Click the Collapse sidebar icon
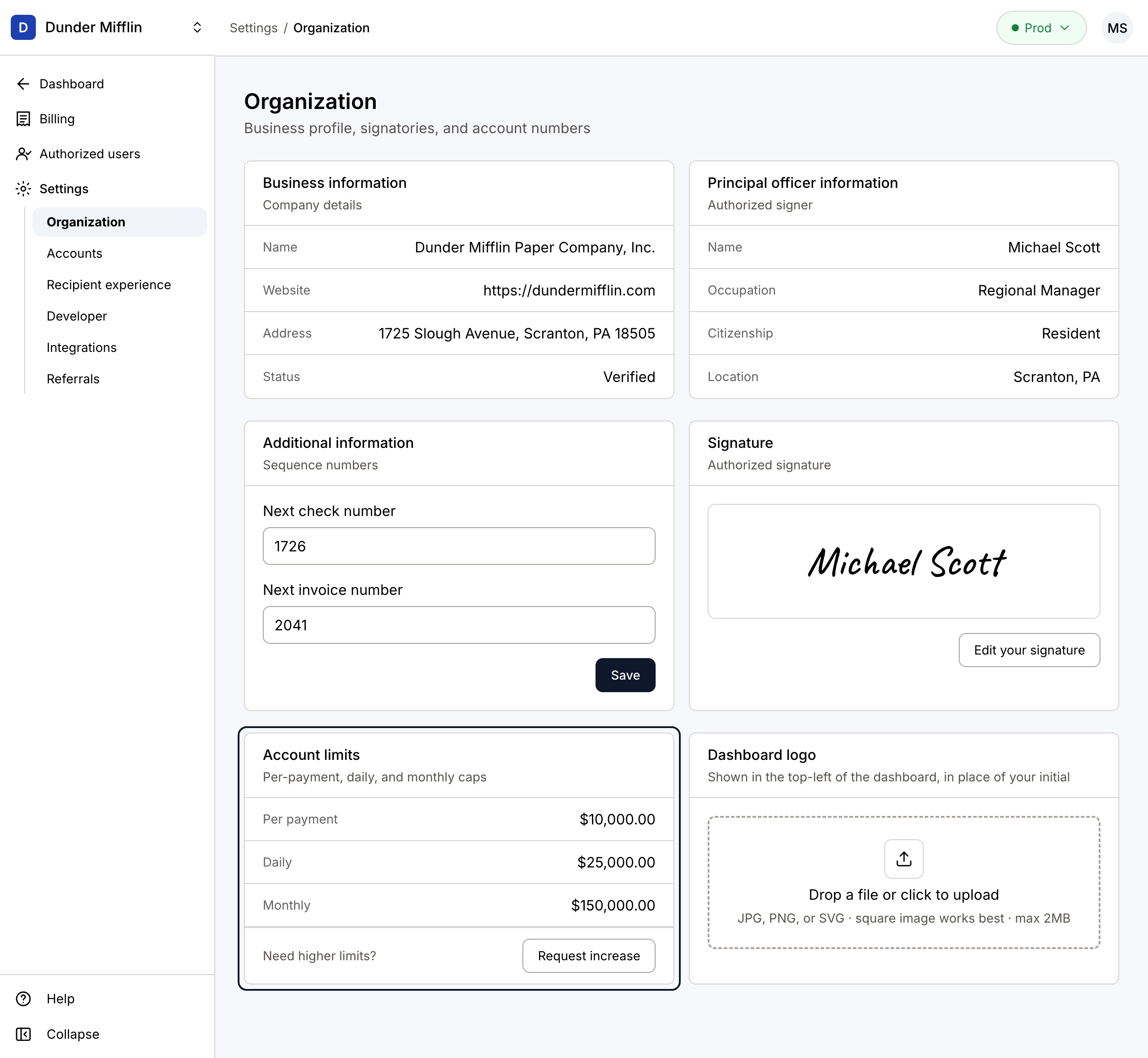 point(23,1034)
